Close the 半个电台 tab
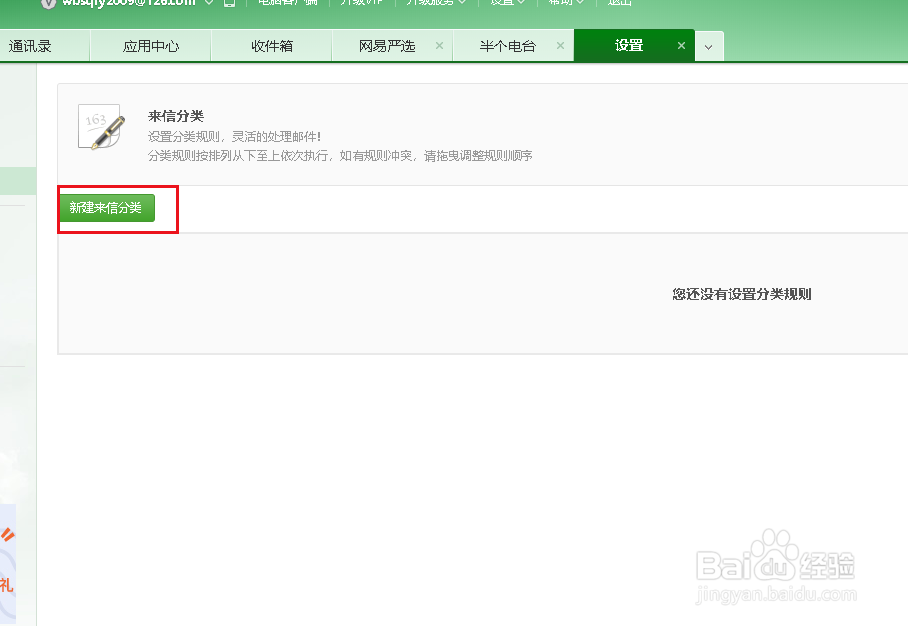908x626 pixels. (x=561, y=45)
